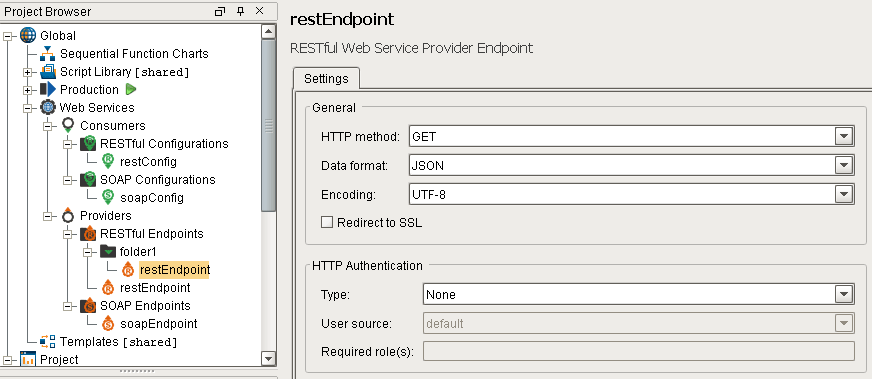The image size is (872, 379).
Task: Select the soapConfig tree item label
Action: (x=152, y=198)
